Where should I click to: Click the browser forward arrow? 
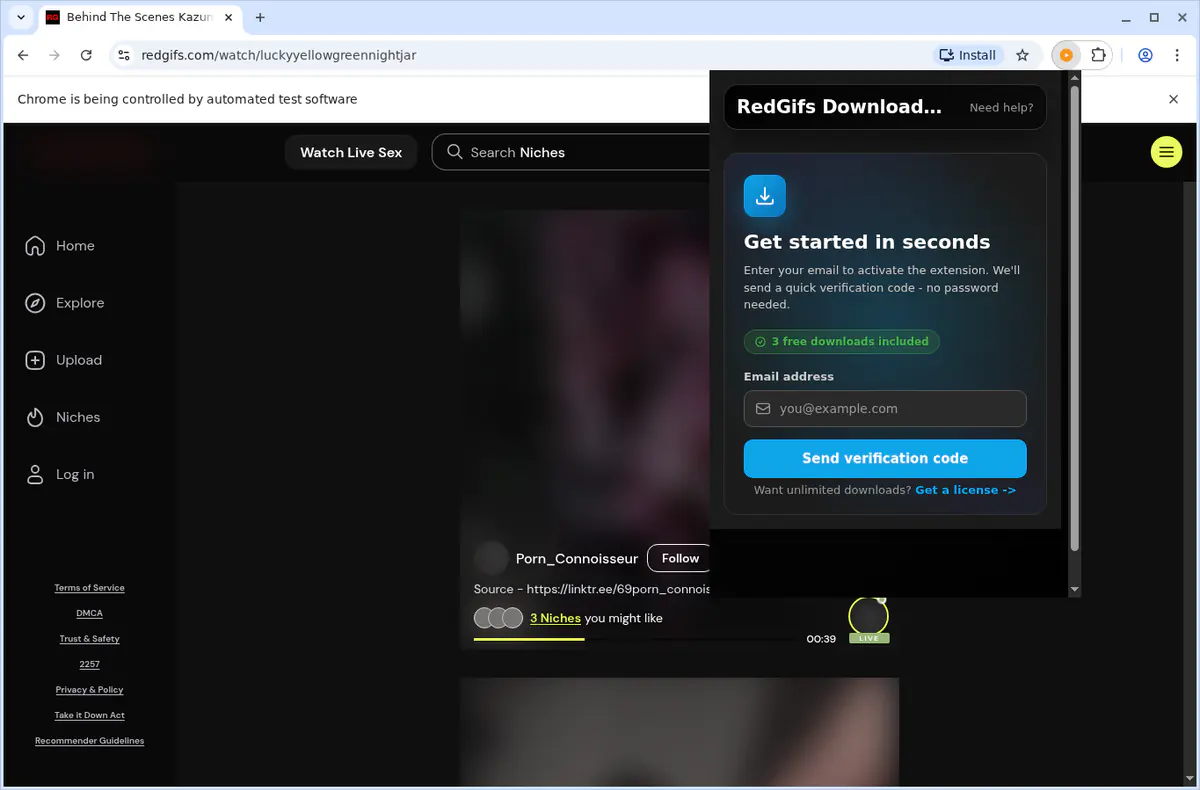pos(54,55)
